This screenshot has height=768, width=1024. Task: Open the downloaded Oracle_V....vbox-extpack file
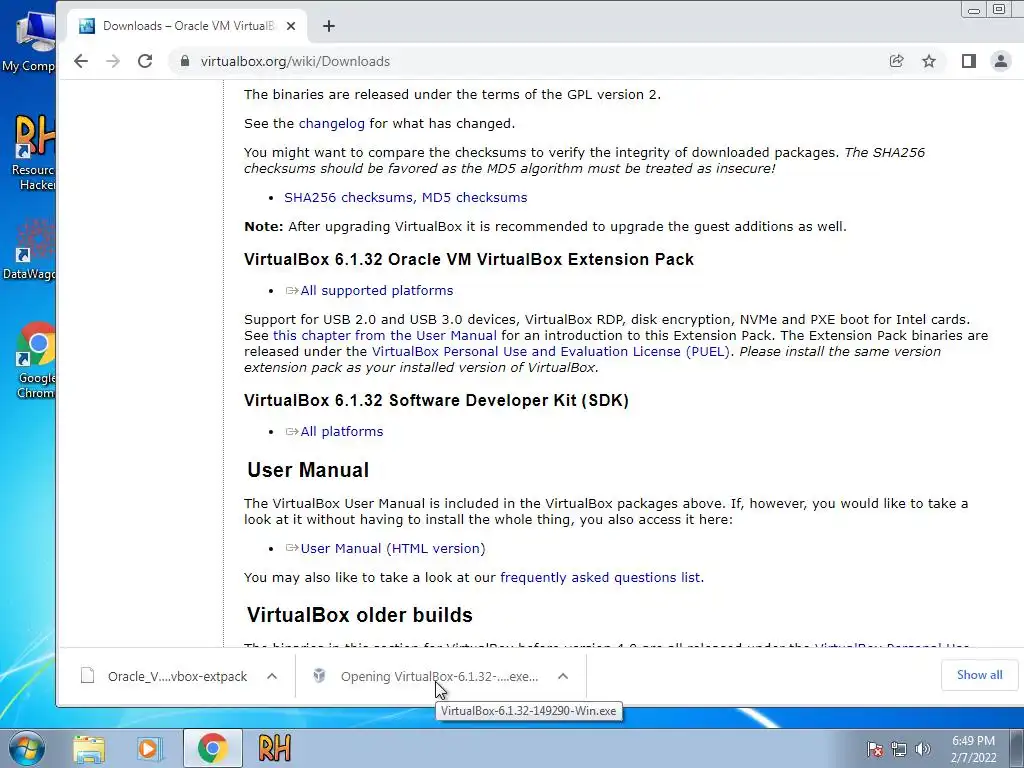point(177,677)
